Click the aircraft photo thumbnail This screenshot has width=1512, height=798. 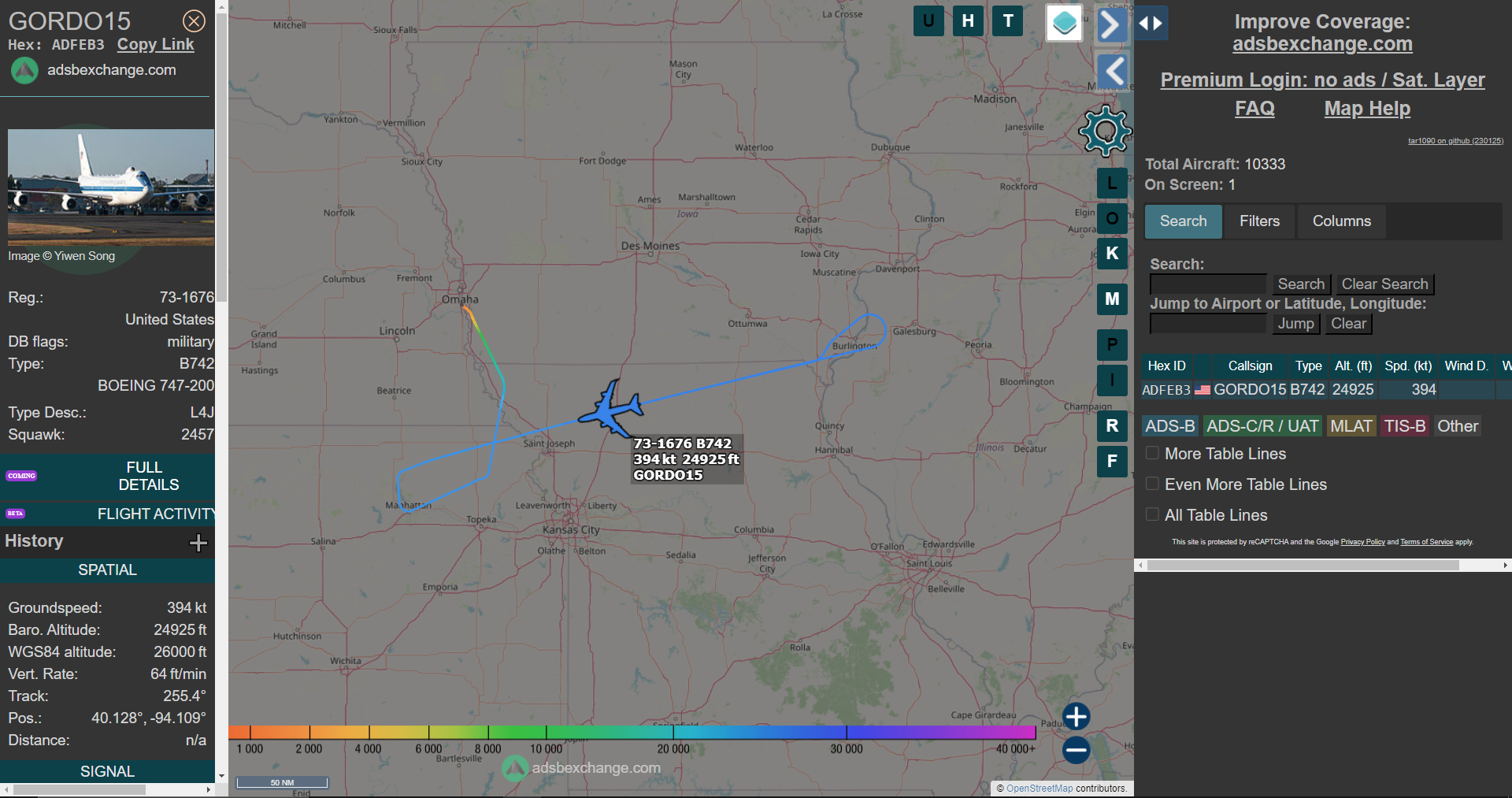111,187
